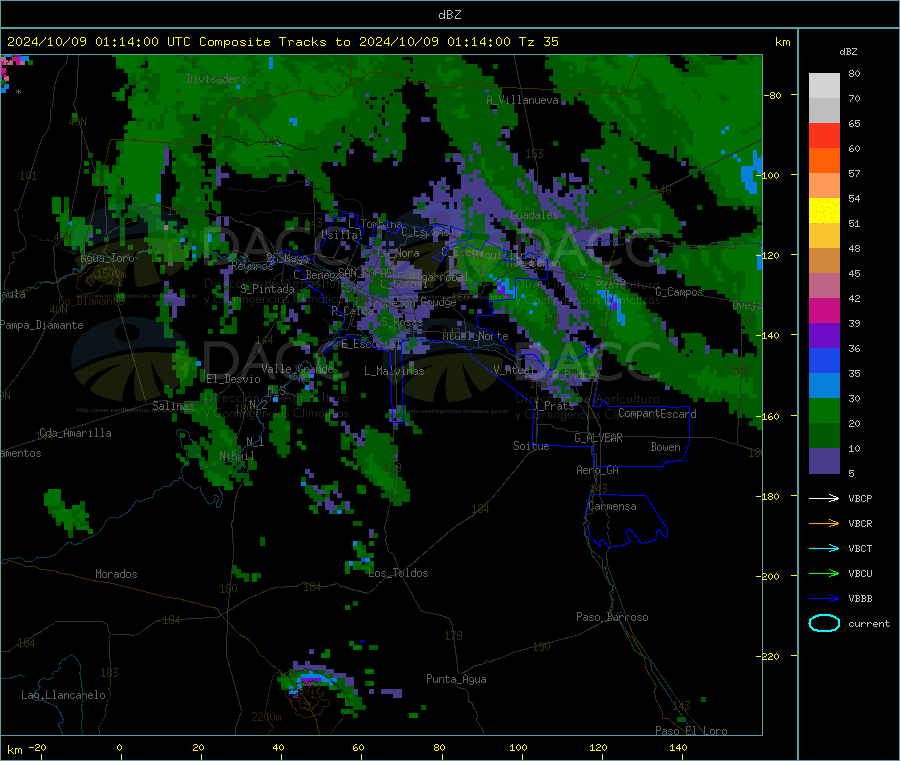Click the 'current' legend label

(x=868, y=623)
